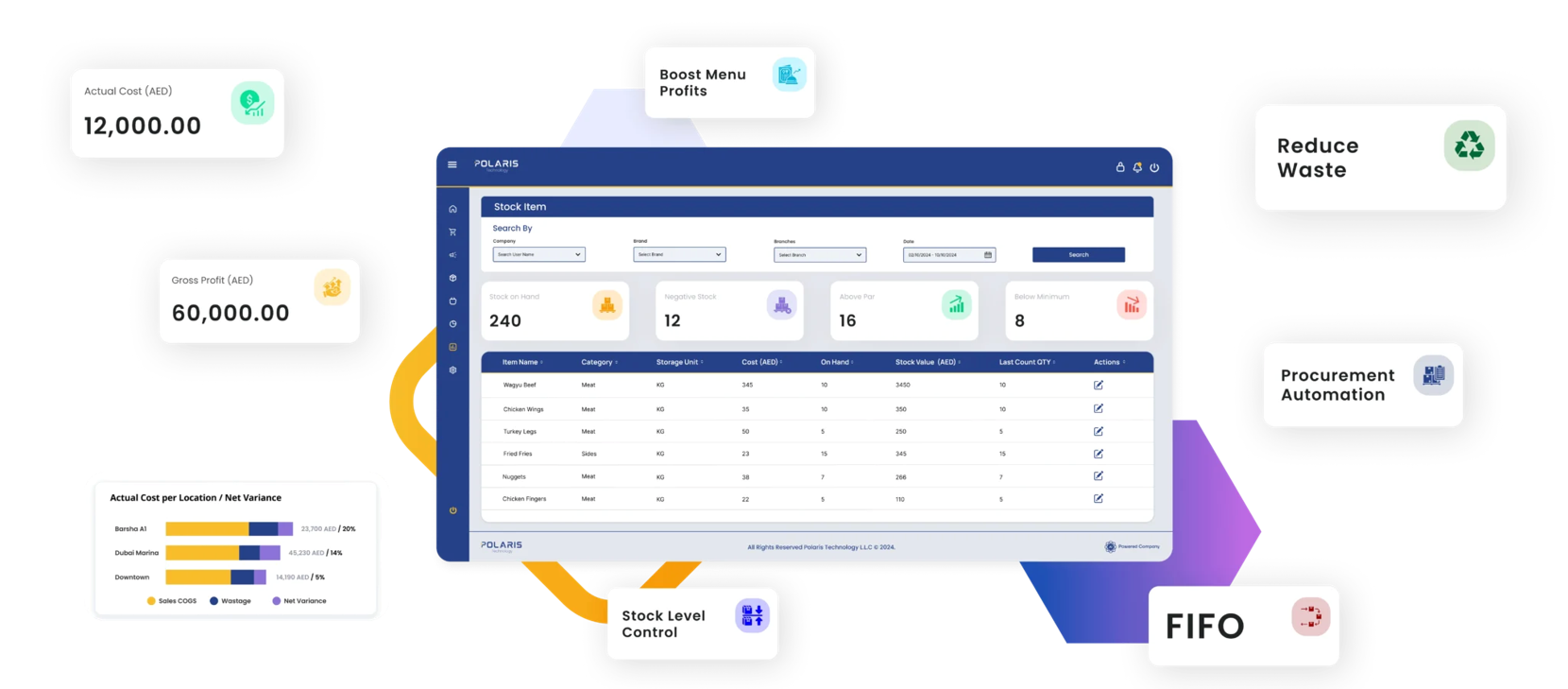Click the lock icon in the header
This screenshot has width=1568, height=689.
pyautogui.click(x=1120, y=167)
